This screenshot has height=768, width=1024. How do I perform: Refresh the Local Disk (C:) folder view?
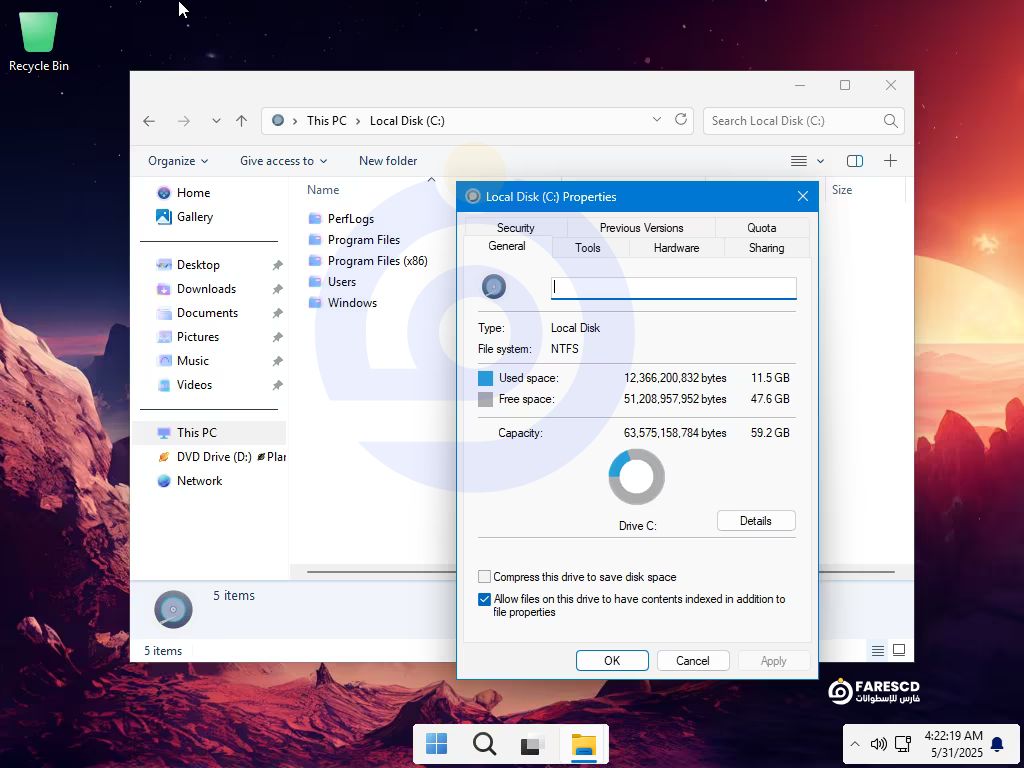click(680, 120)
